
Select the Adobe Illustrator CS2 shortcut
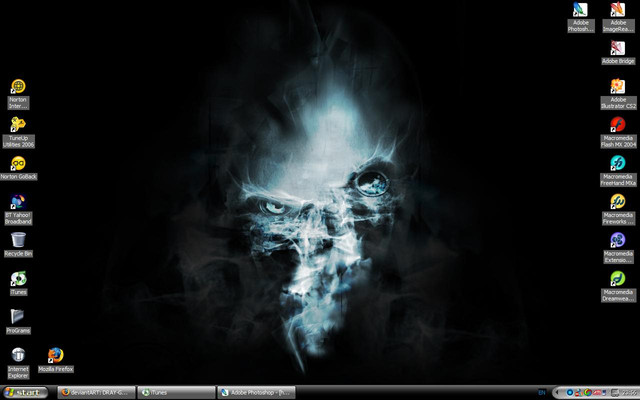pyautogui.click(x=618, y=94)
